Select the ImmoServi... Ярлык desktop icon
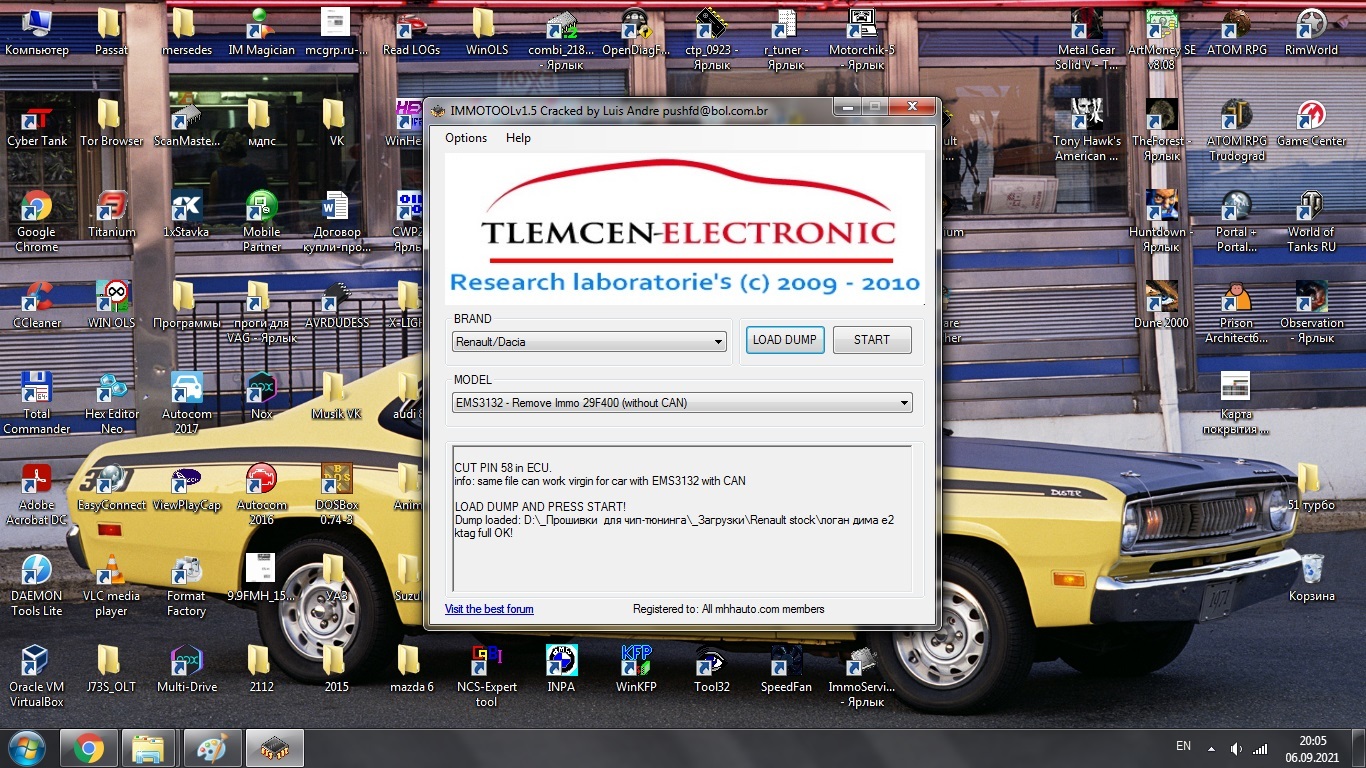Viewport: 1366px width, 768px height. coord(862,677)
